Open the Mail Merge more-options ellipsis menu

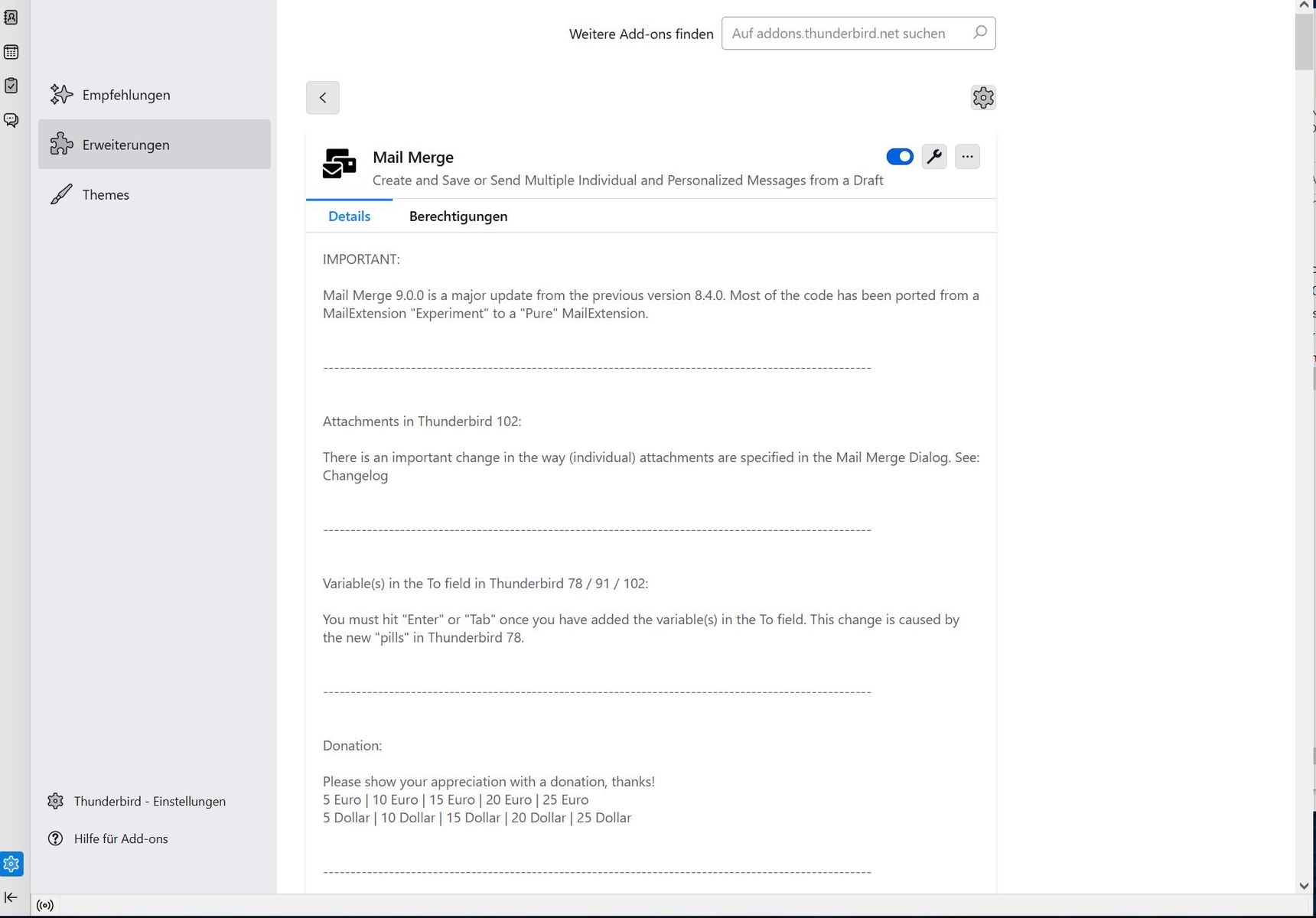click(967, 157)
